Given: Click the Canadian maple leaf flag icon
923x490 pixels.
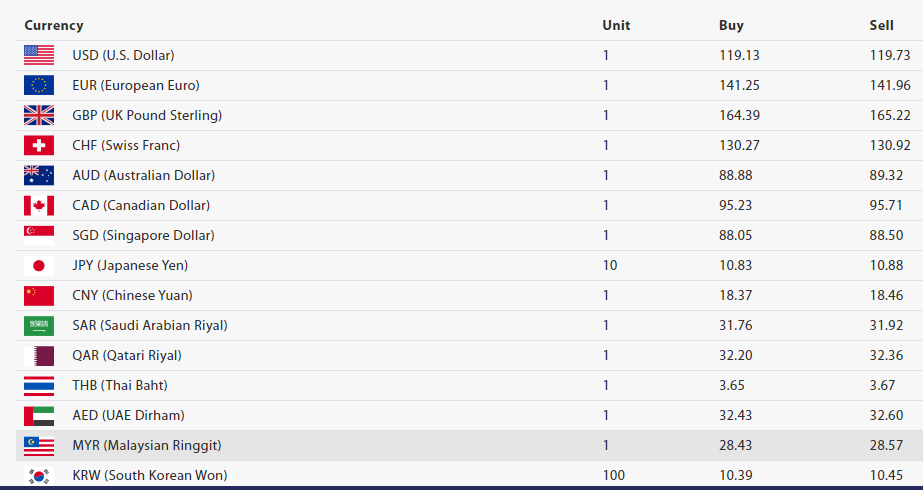Looking at the screenshot, I should click(39, 206).
